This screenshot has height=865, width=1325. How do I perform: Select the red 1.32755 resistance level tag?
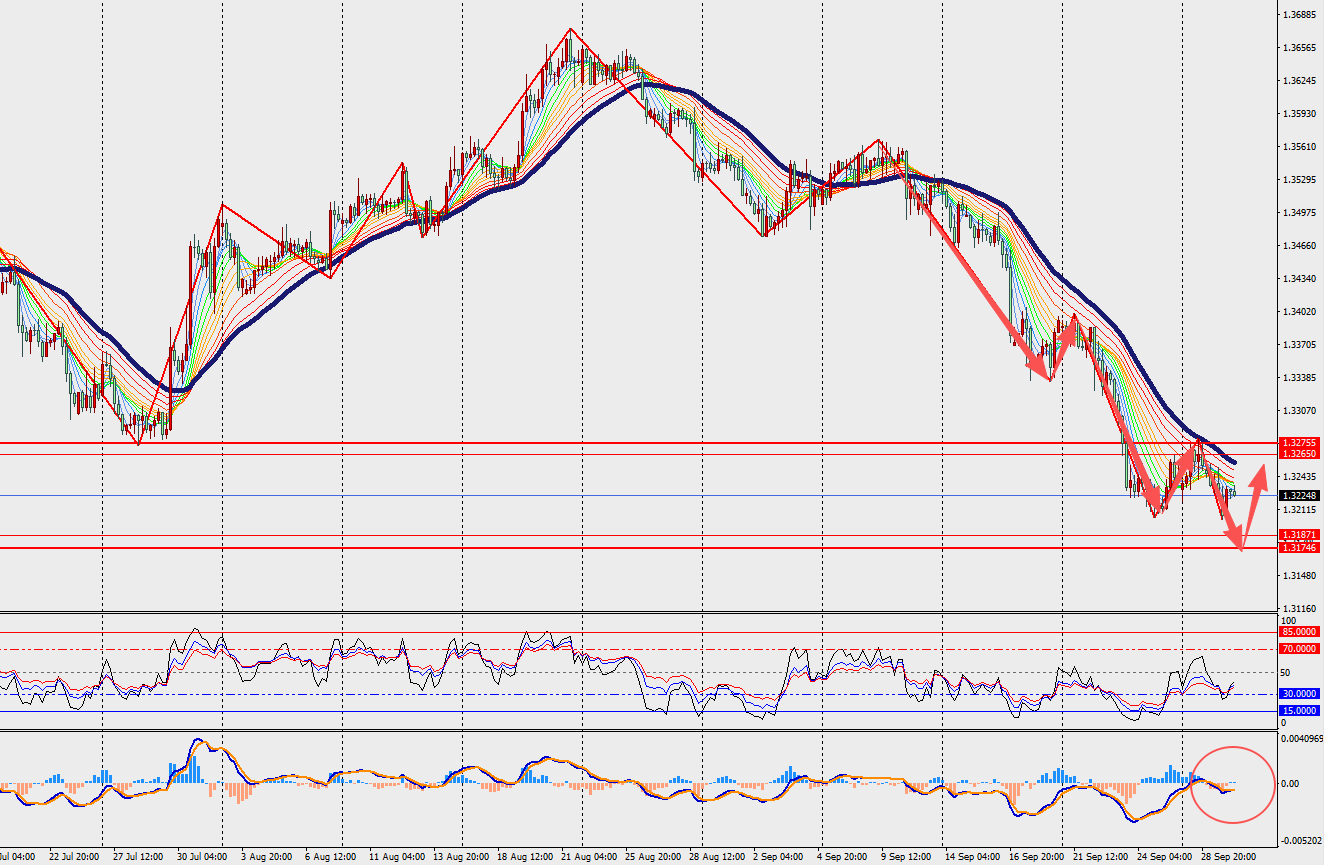pos(1301,443)
